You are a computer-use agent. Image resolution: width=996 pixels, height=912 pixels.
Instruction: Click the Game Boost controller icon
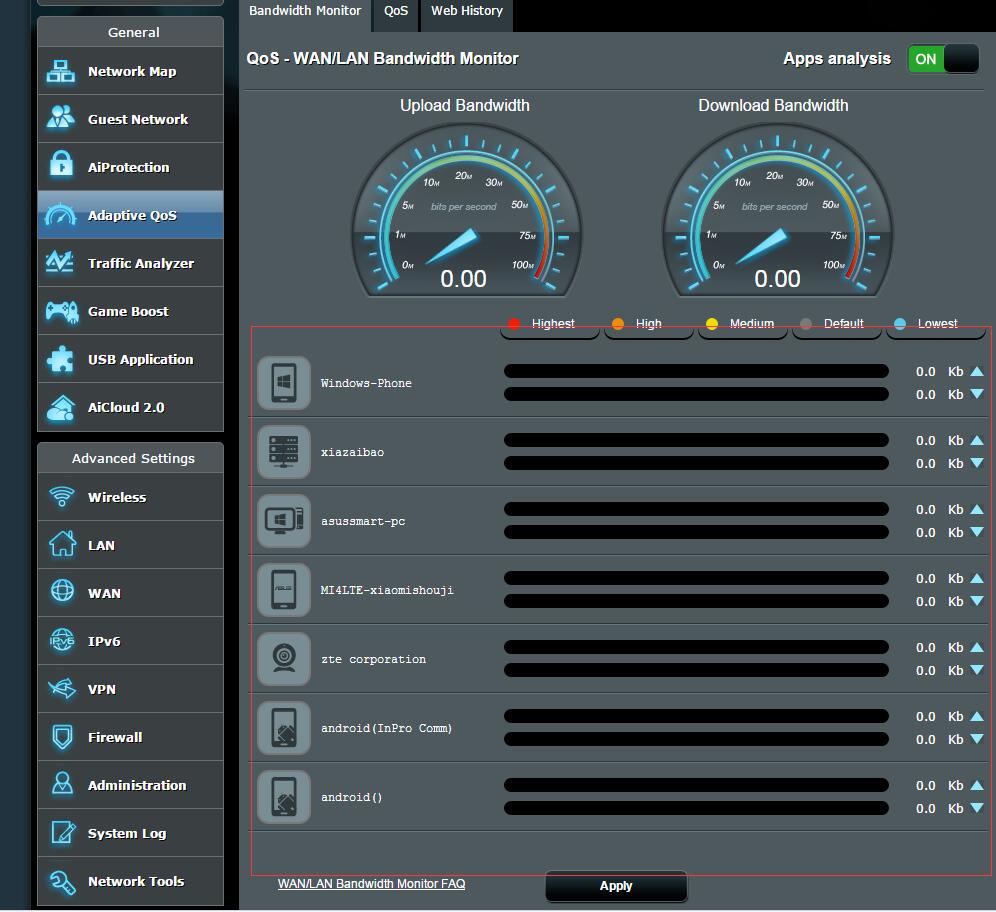coord(62,311)
